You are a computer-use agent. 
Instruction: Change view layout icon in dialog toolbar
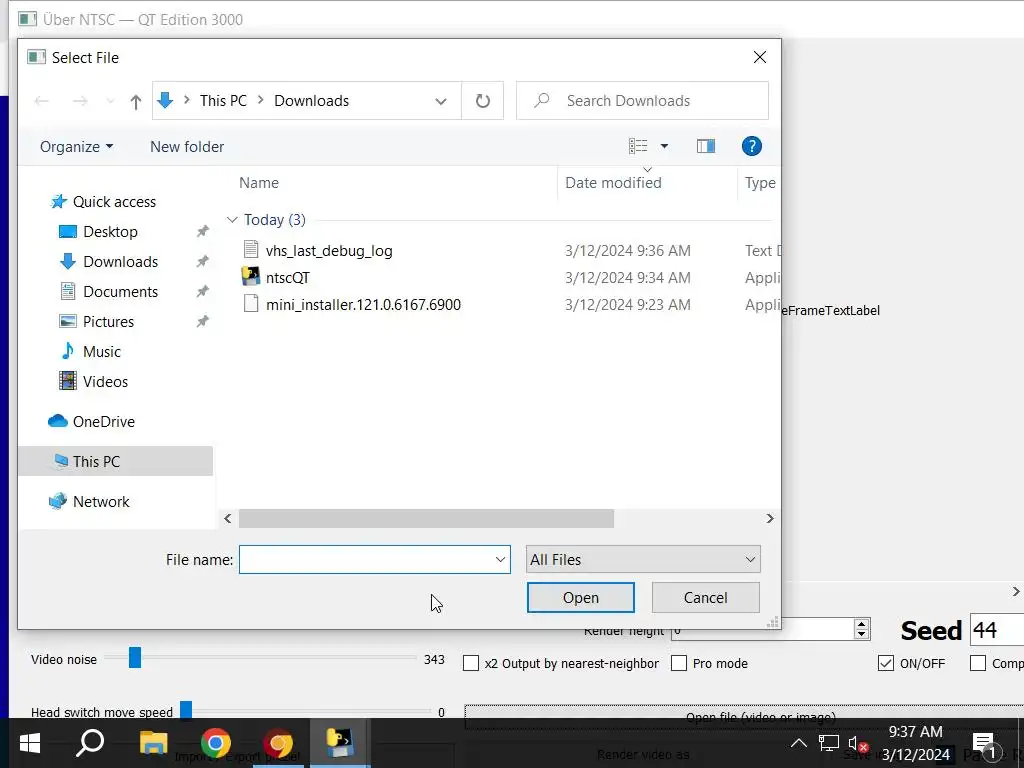638,146
